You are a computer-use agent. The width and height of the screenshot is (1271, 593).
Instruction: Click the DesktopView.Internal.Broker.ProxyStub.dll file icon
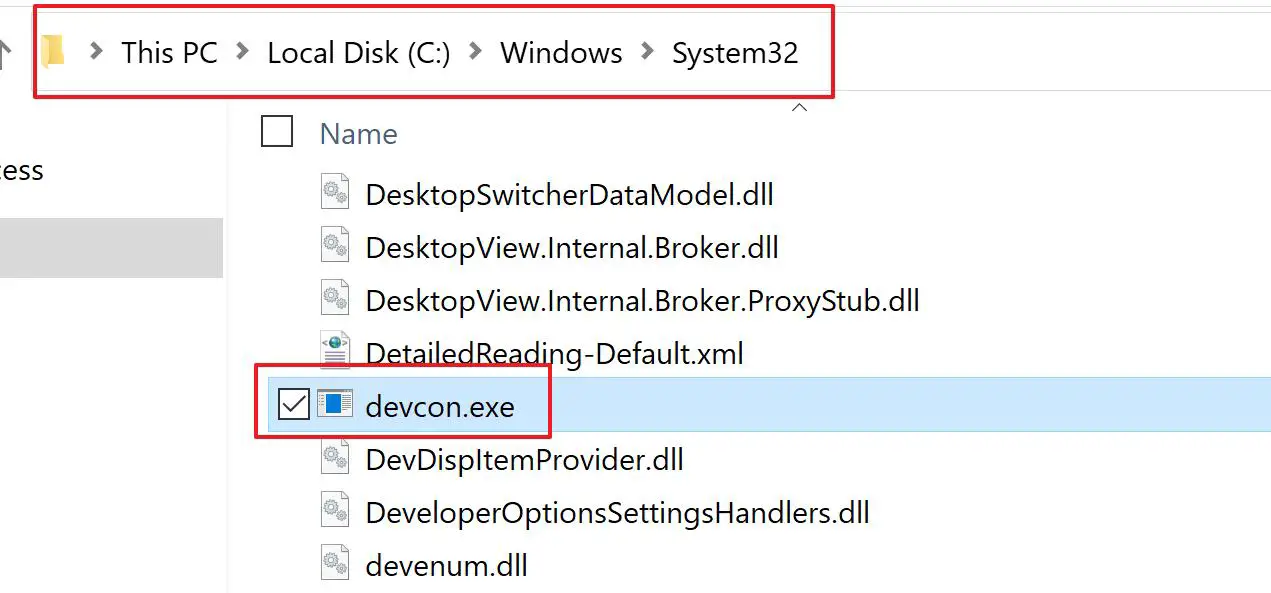[335, 299]
